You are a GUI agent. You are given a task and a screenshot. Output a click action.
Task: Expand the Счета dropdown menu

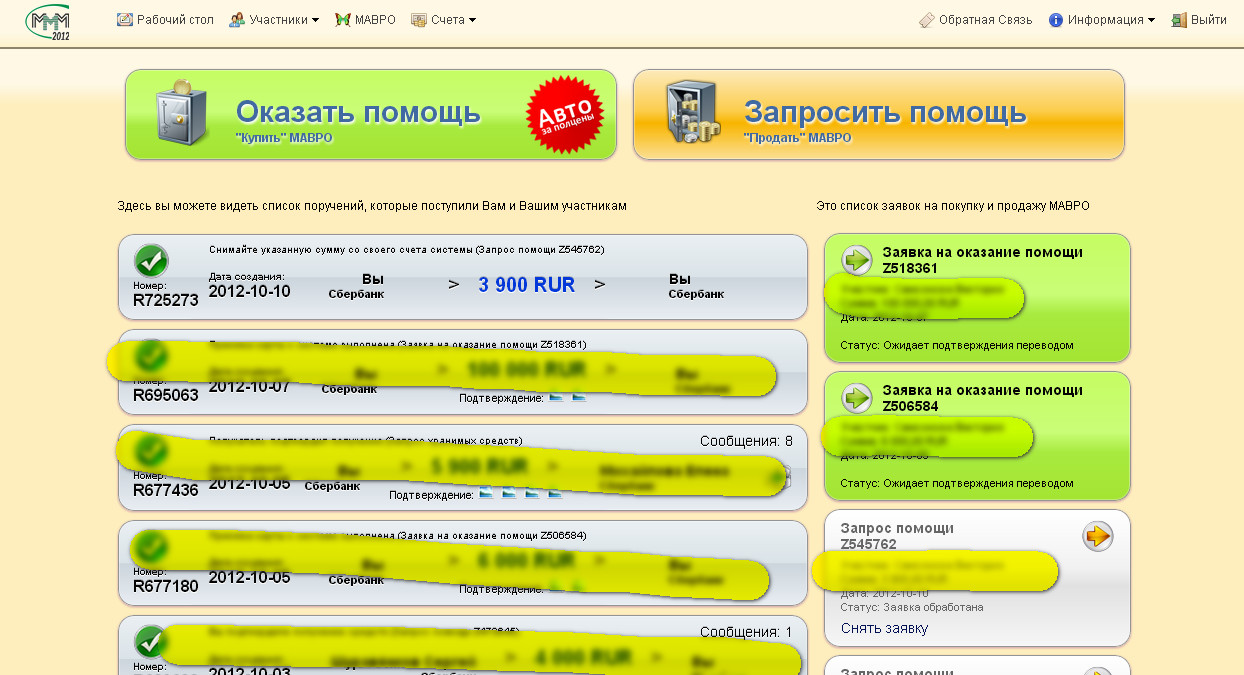(x=454, y=20)
